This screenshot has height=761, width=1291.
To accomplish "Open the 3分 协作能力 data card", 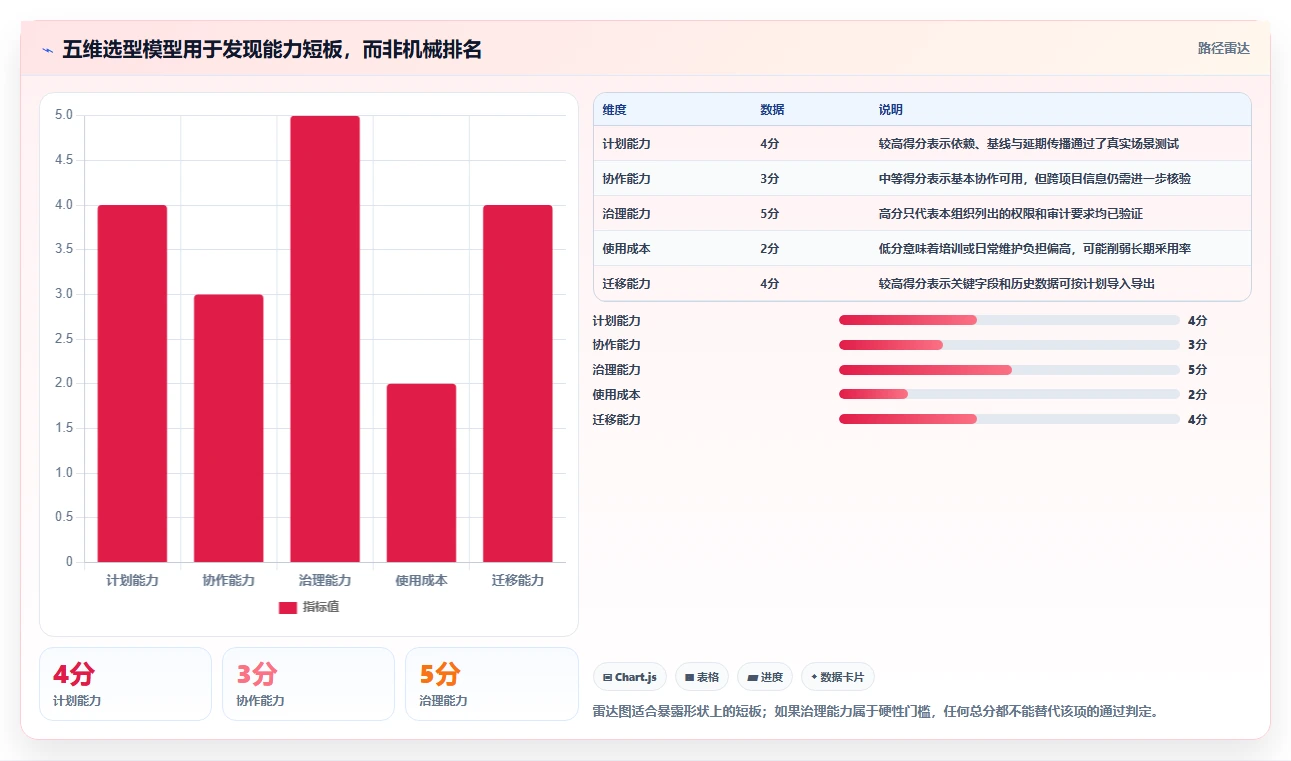I will click(308, 684).
